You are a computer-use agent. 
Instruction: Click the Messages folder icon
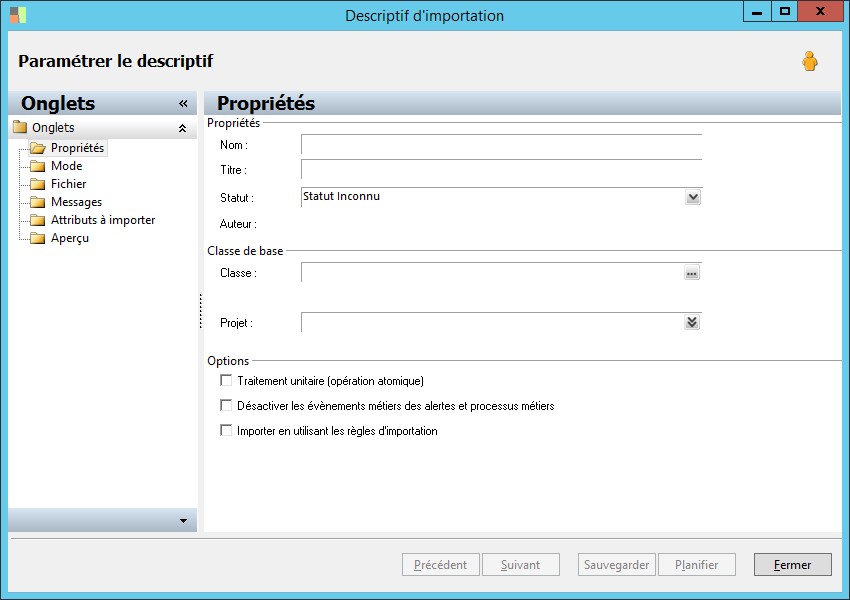pos(38,202)
